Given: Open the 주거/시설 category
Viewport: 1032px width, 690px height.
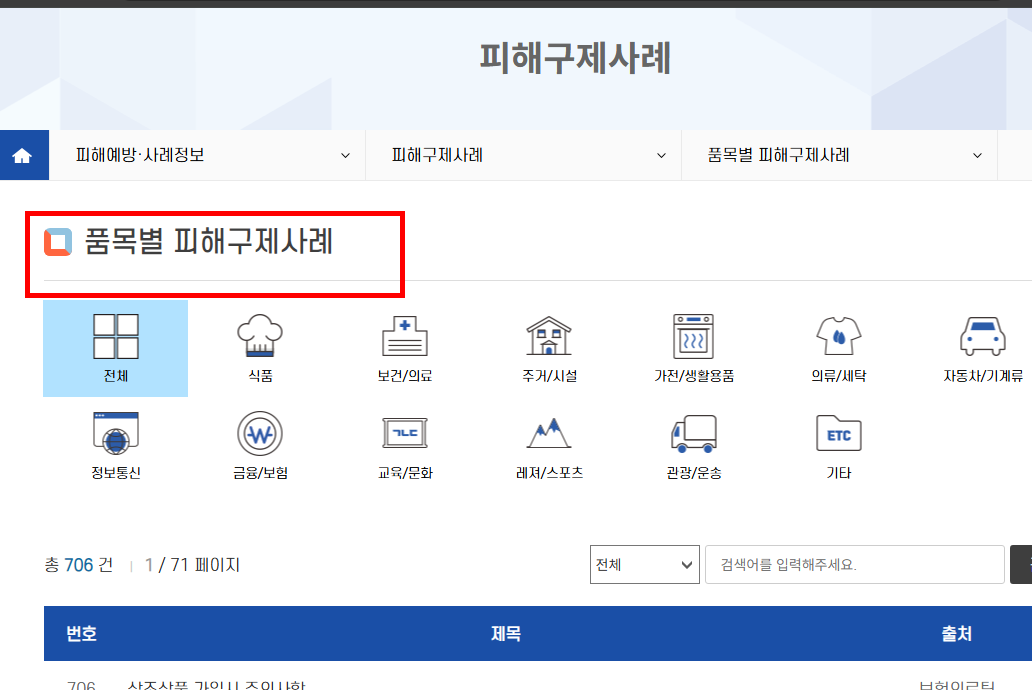Looking at the screenshot, I should 549,345.
